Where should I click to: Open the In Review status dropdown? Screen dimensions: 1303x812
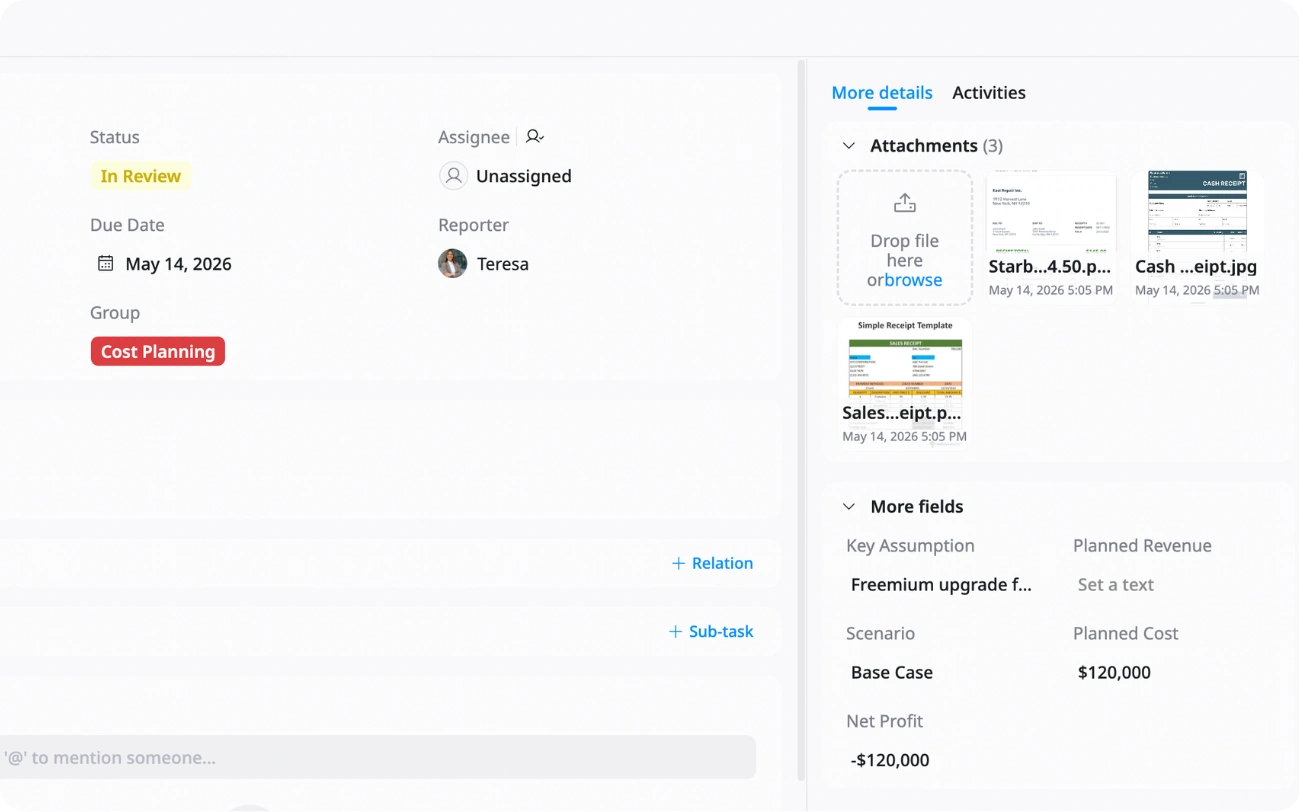[141, 176]
